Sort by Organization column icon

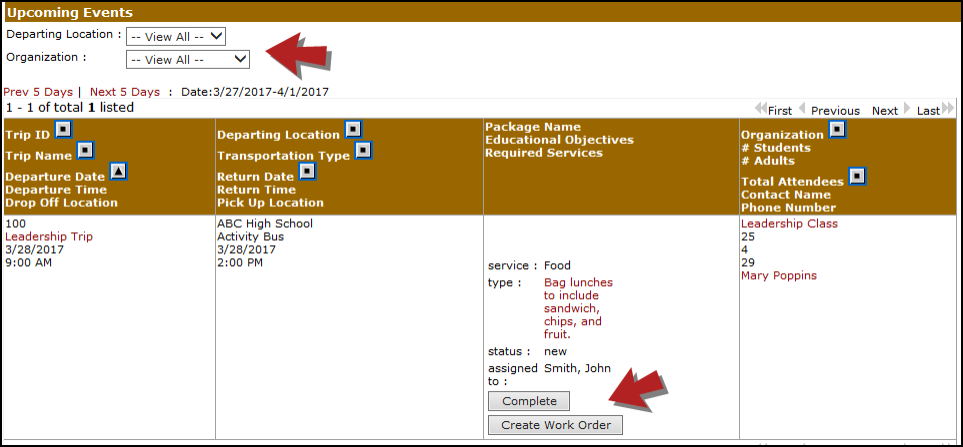pyautogui.click(x=837, y=130)
